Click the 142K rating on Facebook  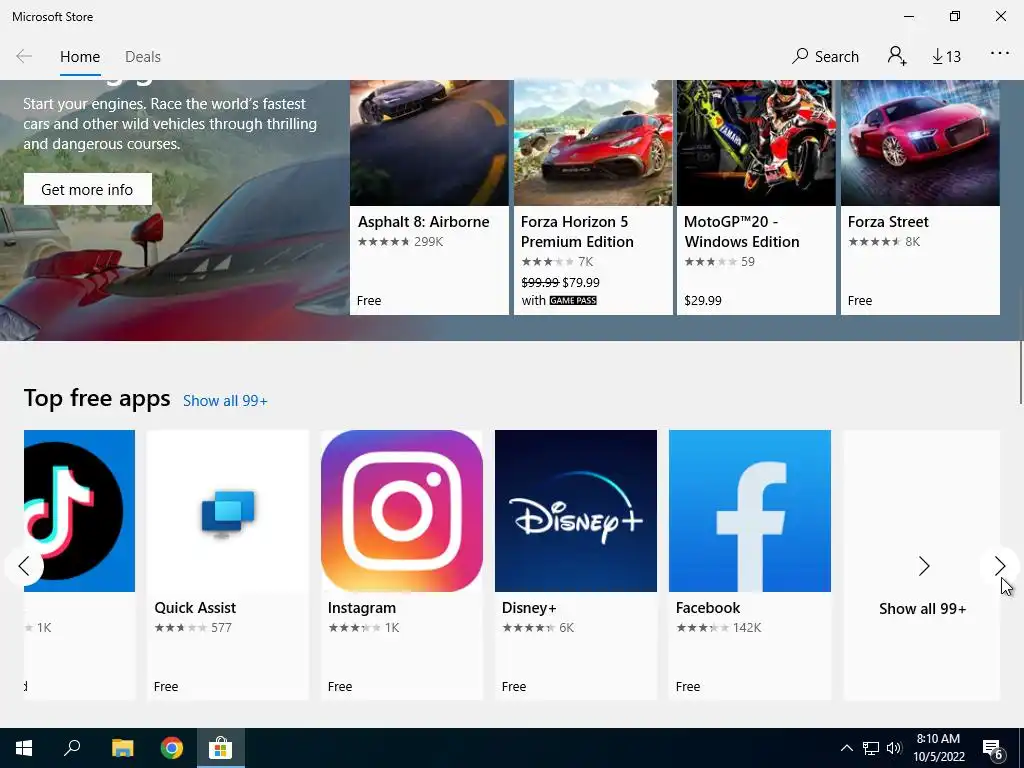[747, 628]
